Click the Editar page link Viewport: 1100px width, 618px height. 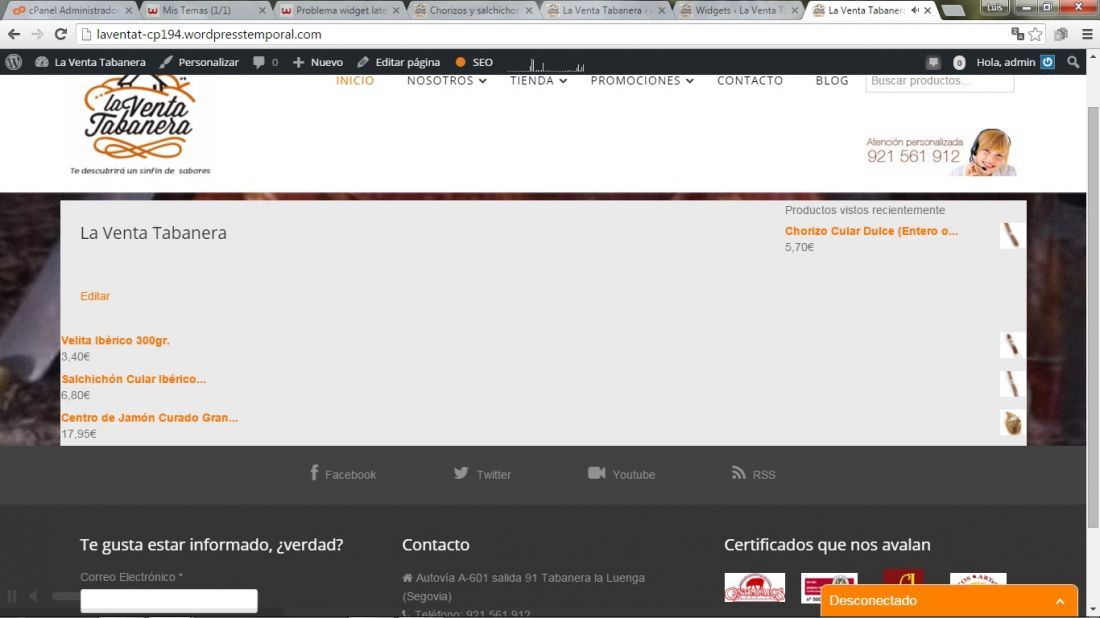click(95, 296)
